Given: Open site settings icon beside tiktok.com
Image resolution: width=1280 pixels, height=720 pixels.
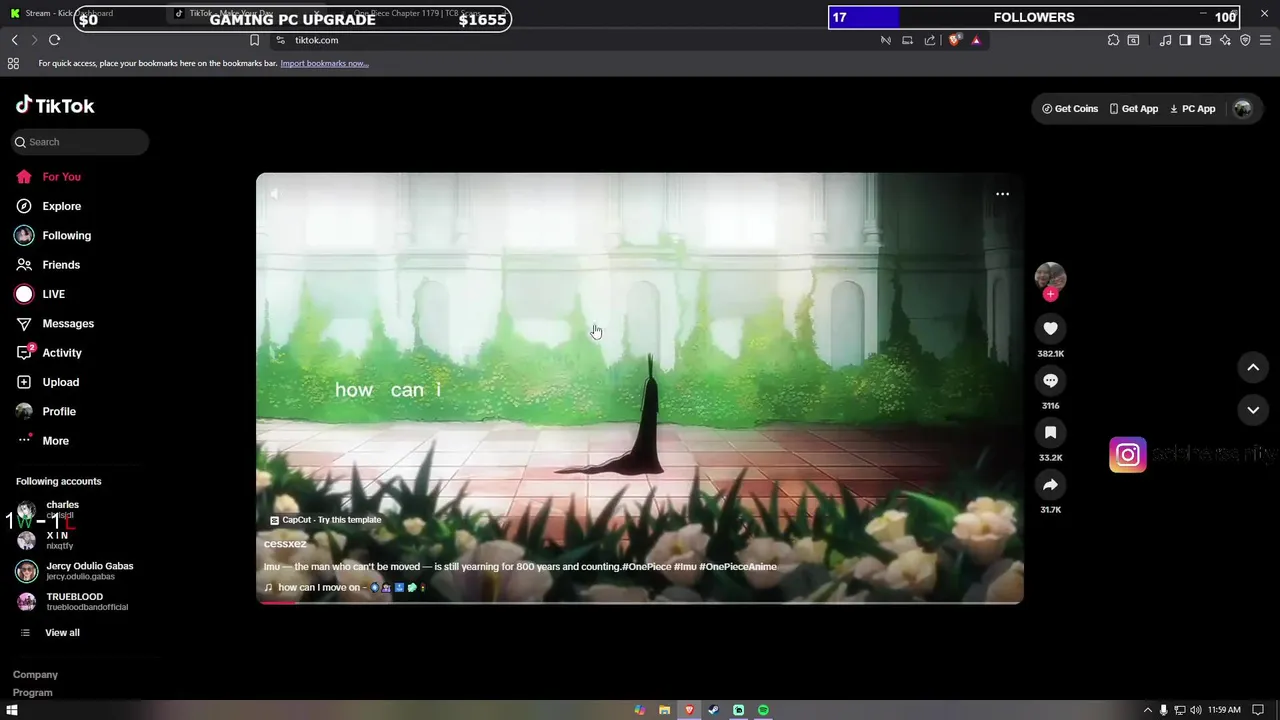Looking at the screenshot, I should click(x=280, y=40).
